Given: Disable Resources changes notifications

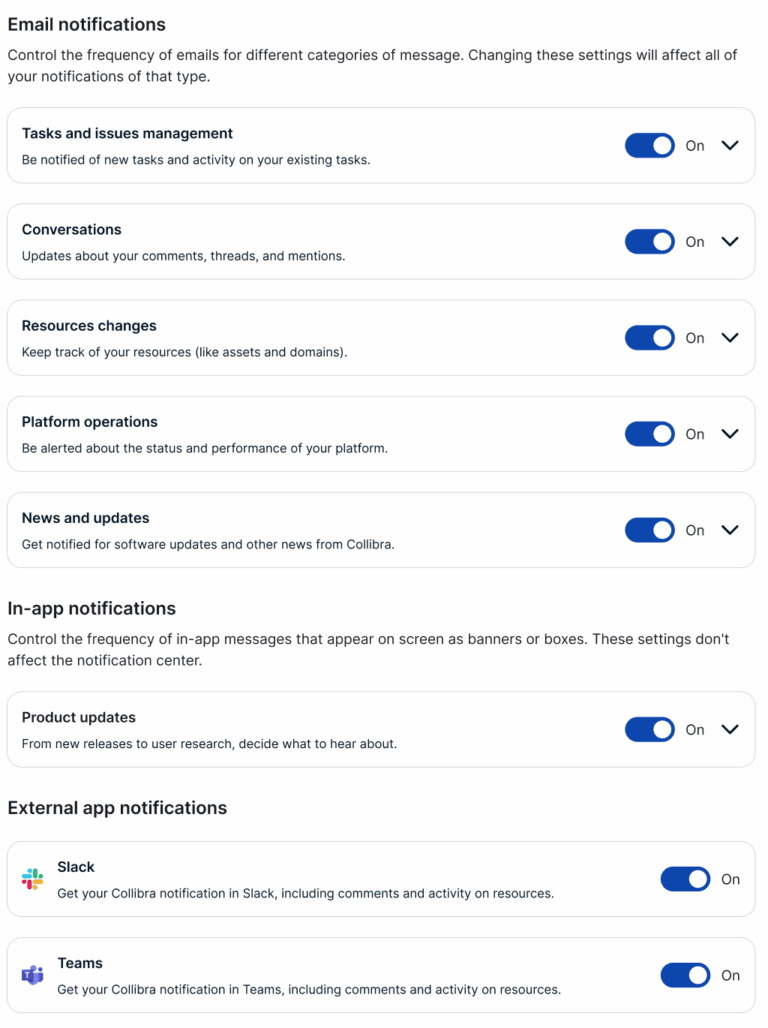Looking at the screenshot, I should point(649,337).
